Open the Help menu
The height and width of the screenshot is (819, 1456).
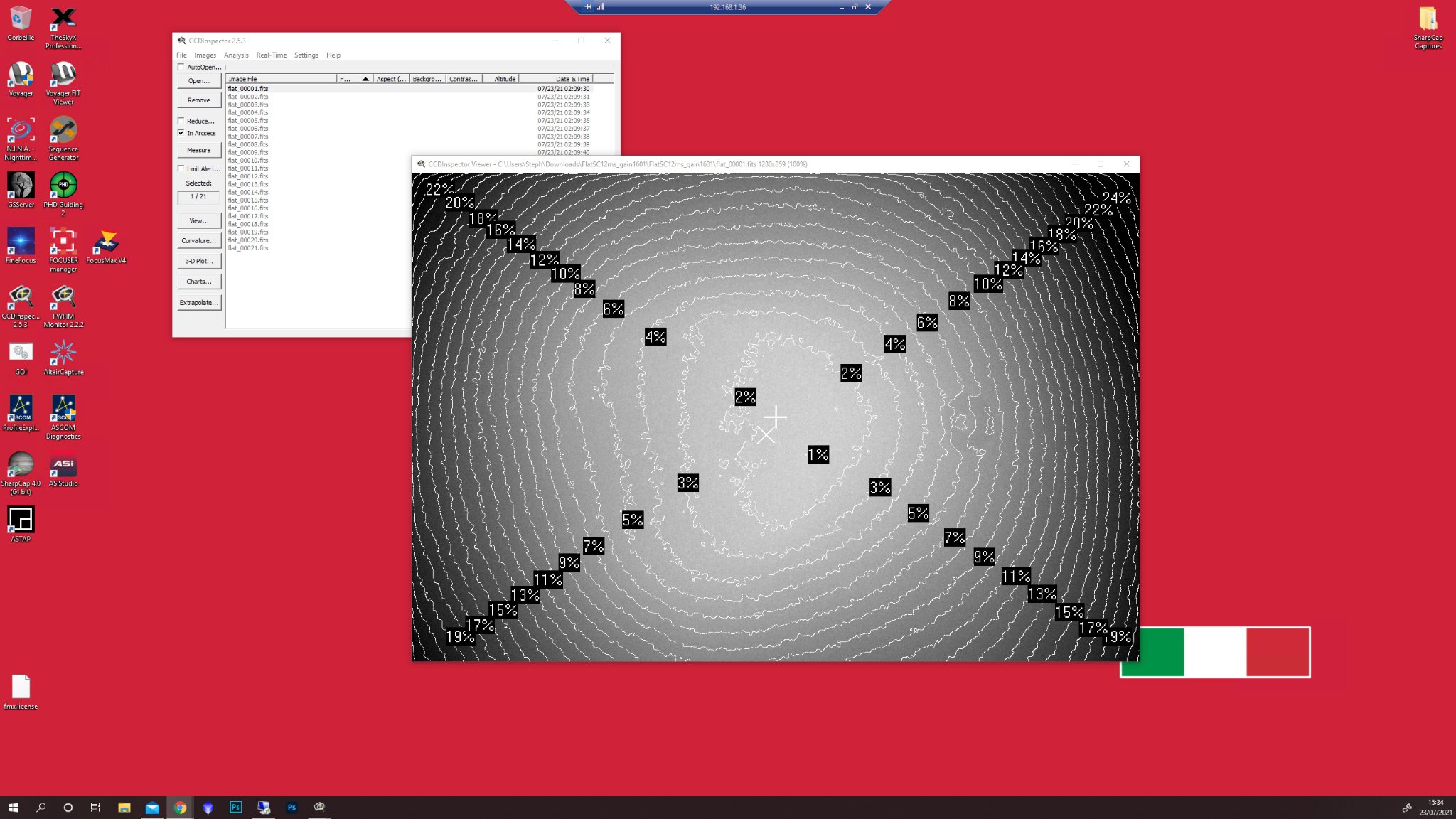coord(333,55)
